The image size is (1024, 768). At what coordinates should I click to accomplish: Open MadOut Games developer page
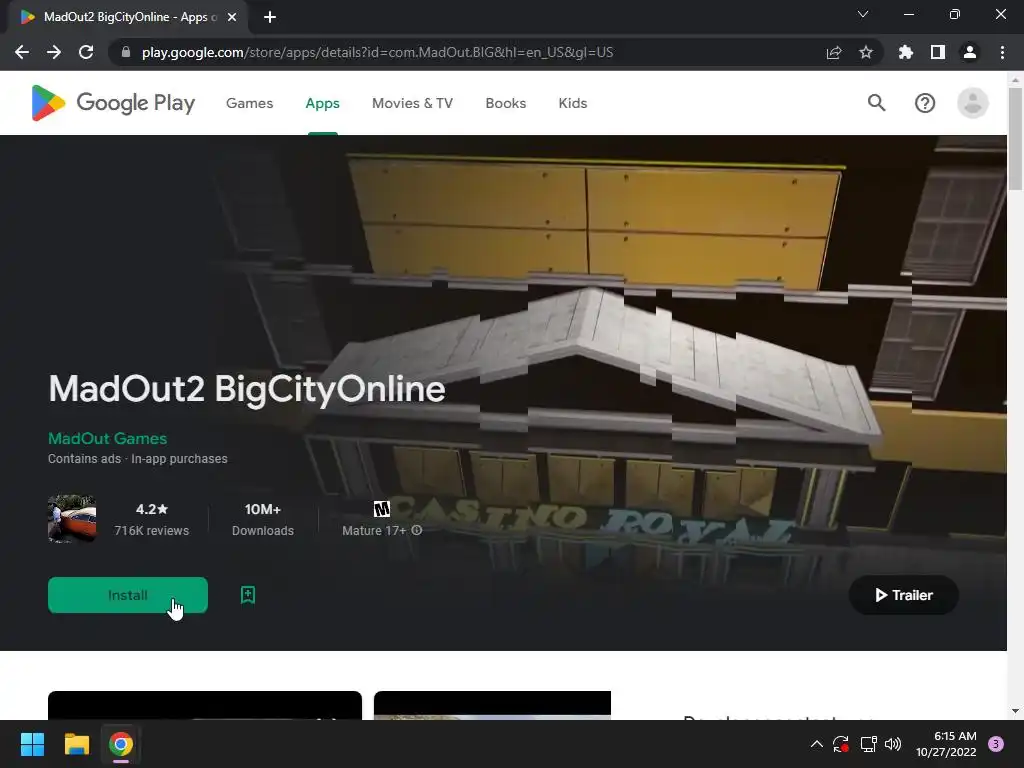coord(108,438)
